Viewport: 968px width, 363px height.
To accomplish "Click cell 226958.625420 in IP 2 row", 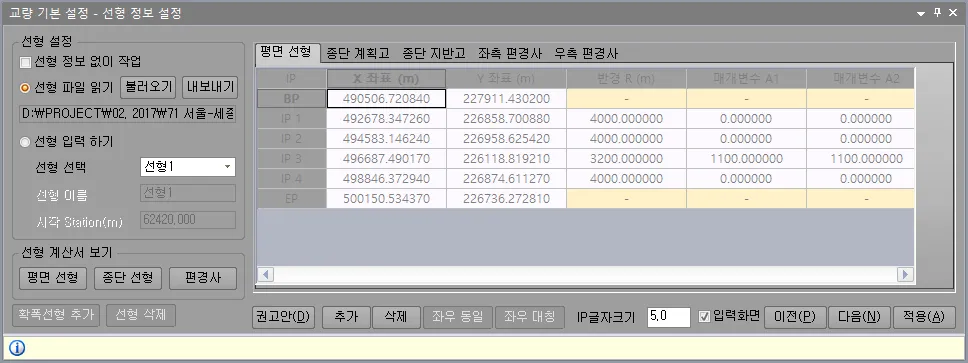I will tap(506, 139).
